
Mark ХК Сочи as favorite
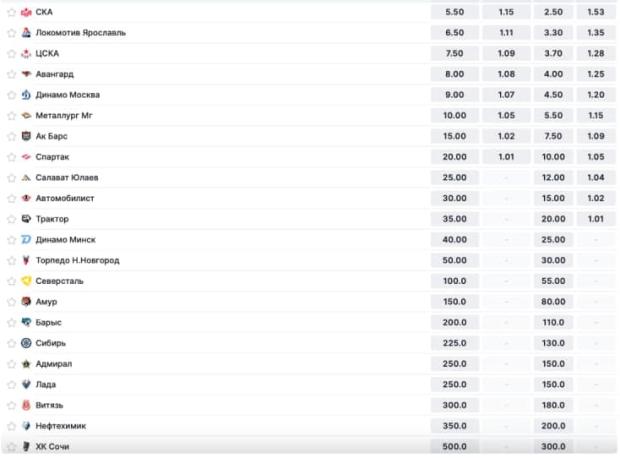point(11,447)
